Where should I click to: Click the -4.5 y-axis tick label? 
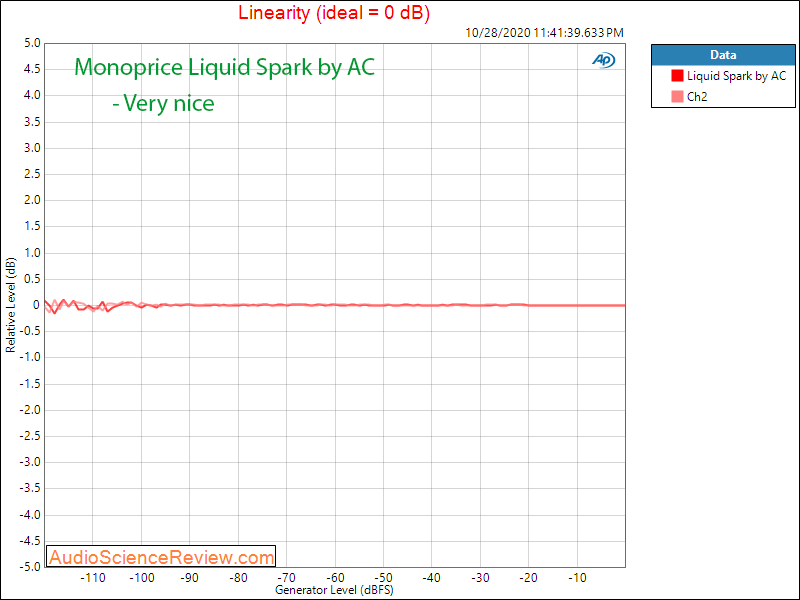tap(29, 541)
